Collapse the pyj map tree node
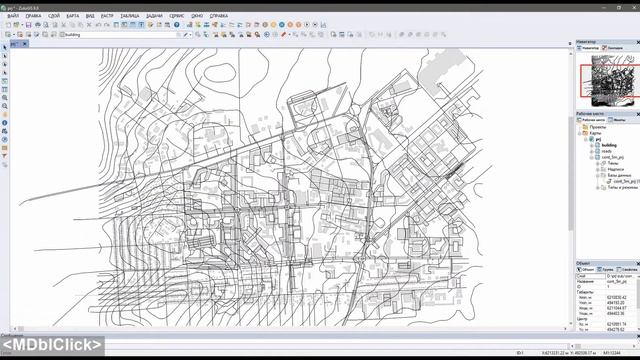The image size is (640, 360). click(586, 139)
